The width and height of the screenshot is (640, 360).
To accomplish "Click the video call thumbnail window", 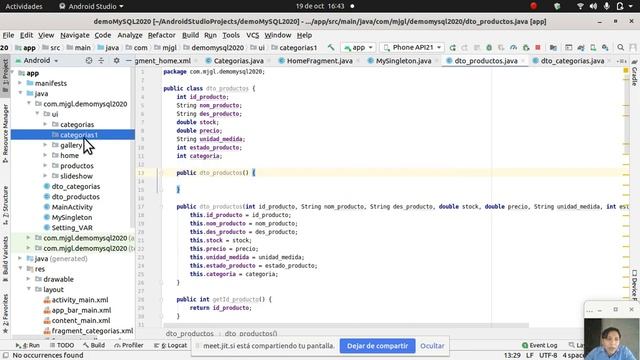I will (x=612, y=331).
